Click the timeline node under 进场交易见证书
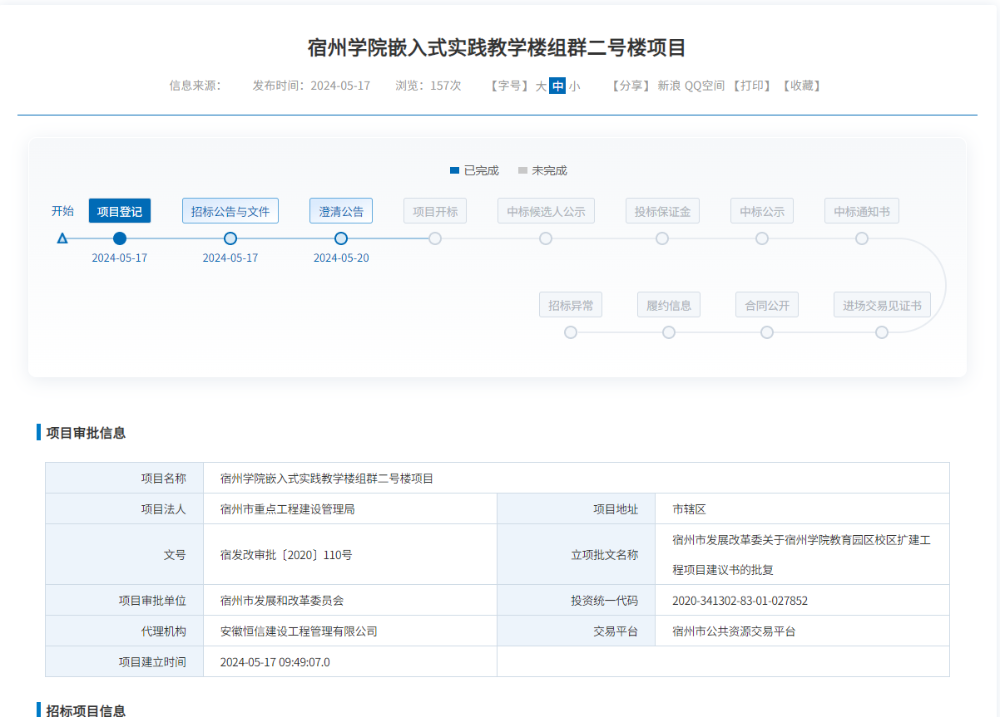Screen dimensions: 1000x717 click(x=882, y=332)
